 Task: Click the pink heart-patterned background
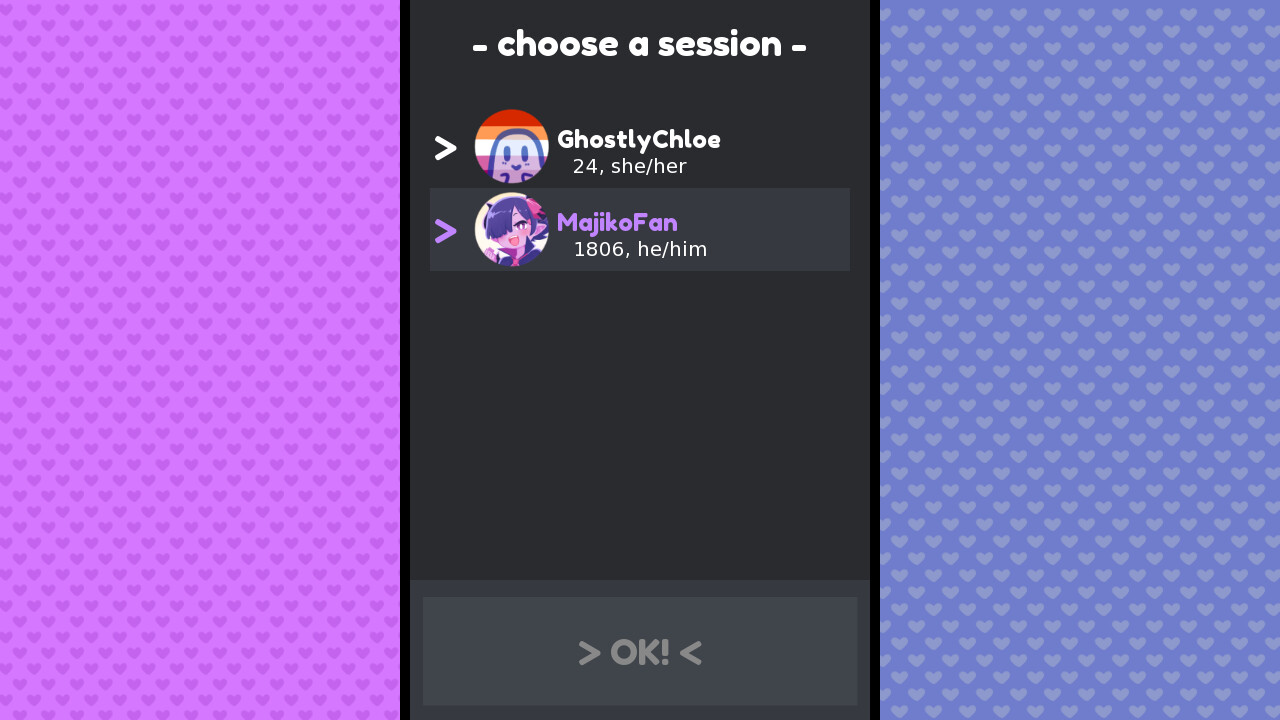pyautogui.click(x=200, y=360)
